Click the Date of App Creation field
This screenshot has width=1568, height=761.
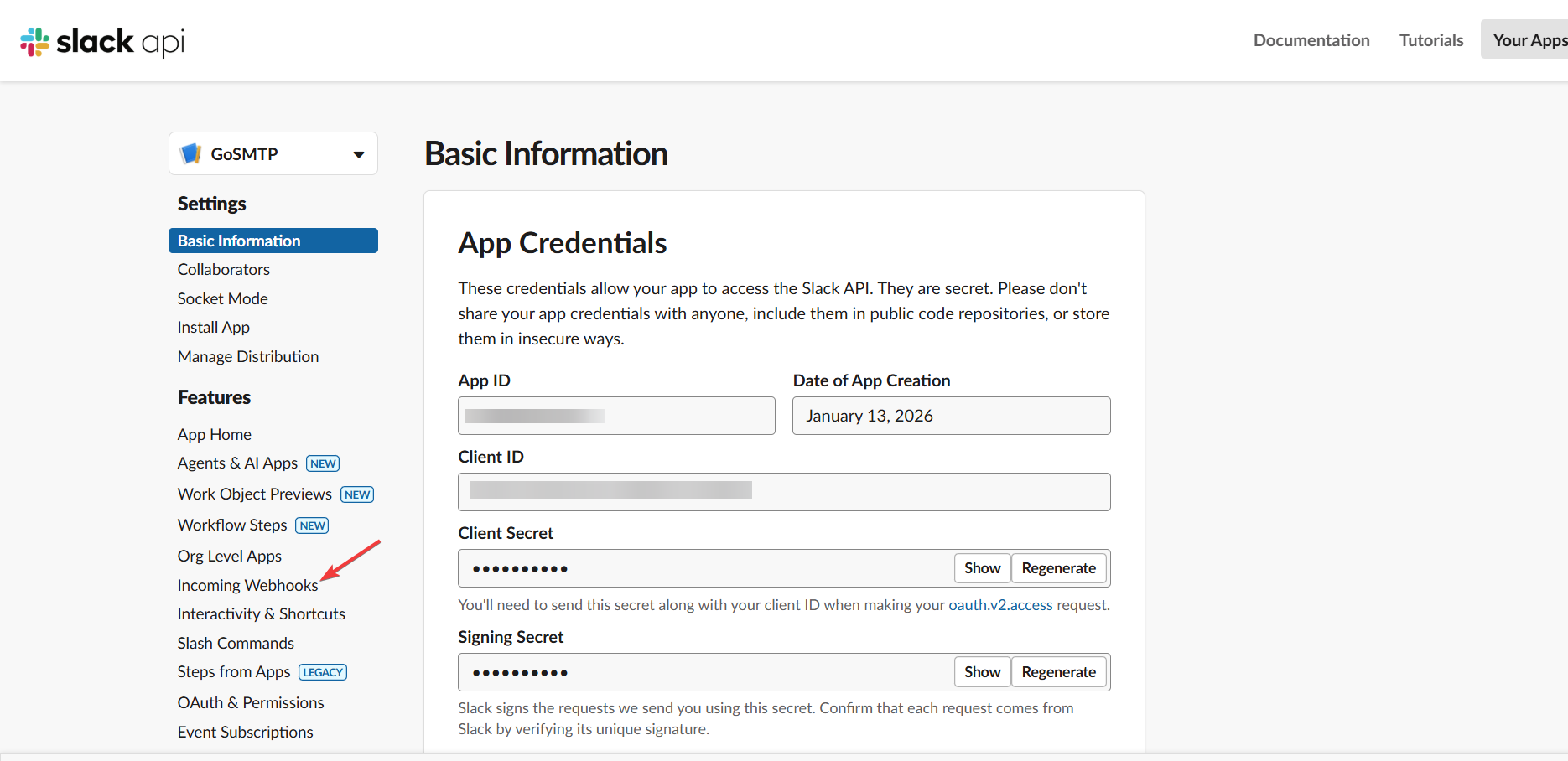(x=951, y=415)
